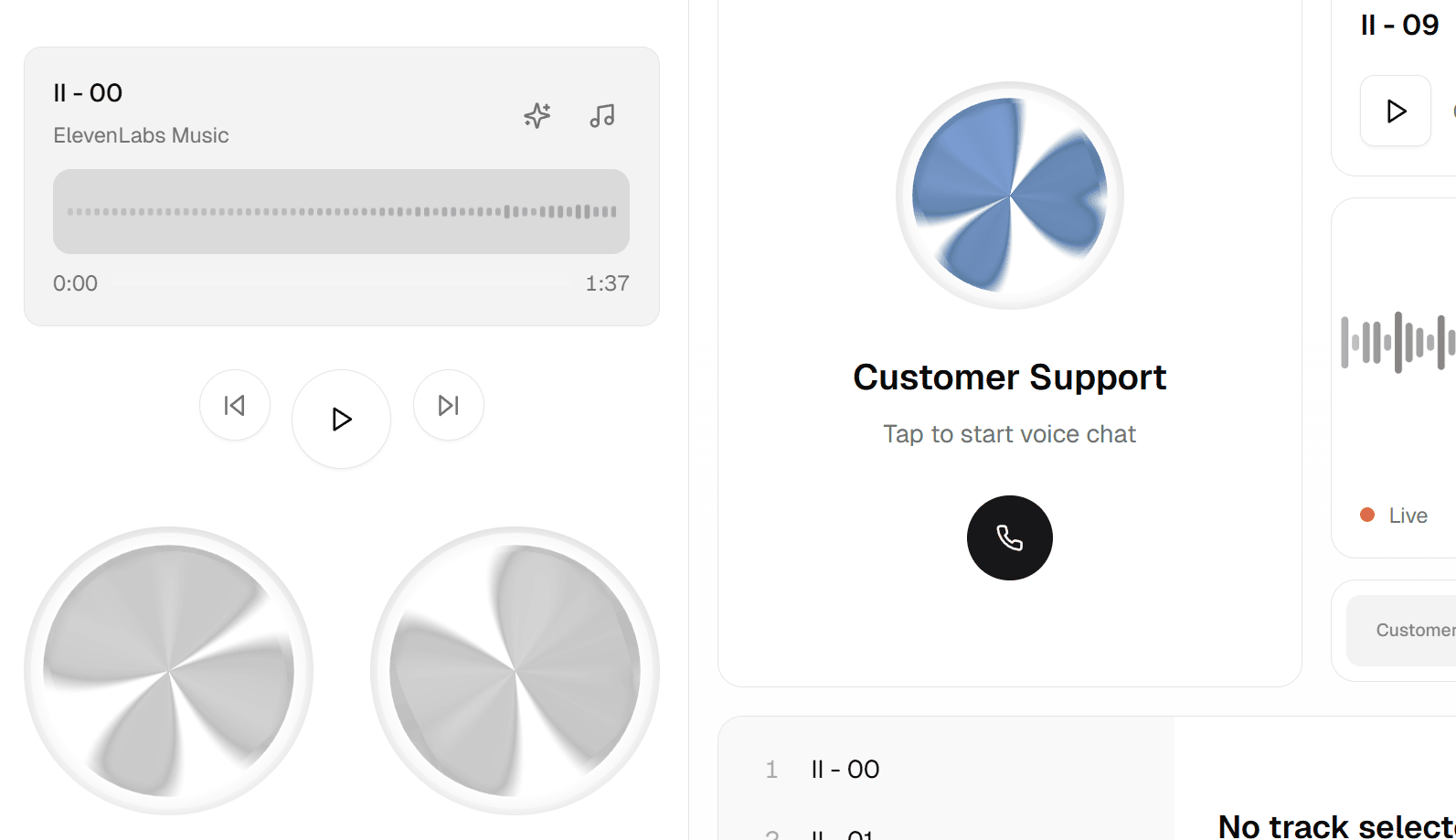Click the right grey pinwheel album art
This screenshot has width=1456, height=840.
coord(515,670)
